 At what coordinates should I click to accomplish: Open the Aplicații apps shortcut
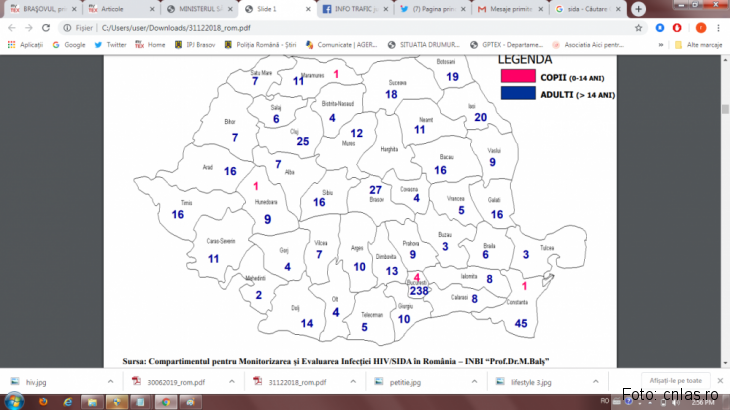click(26, 45)
